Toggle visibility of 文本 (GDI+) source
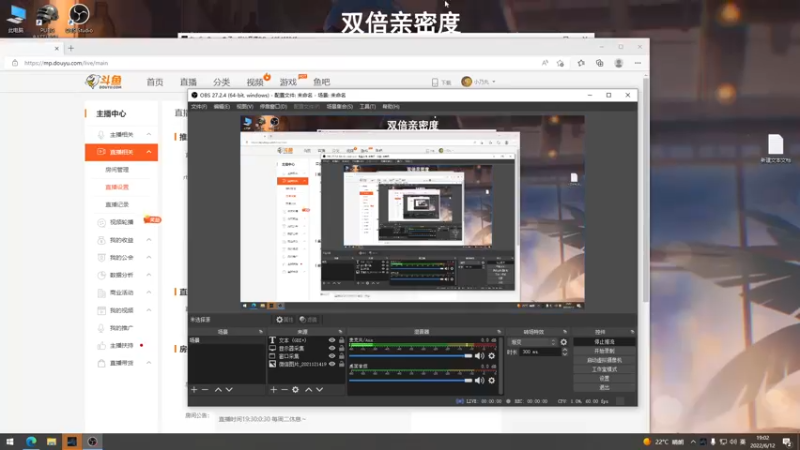This screenshot has width=800, height=450. pyautogui.click(x=332, y=340)
